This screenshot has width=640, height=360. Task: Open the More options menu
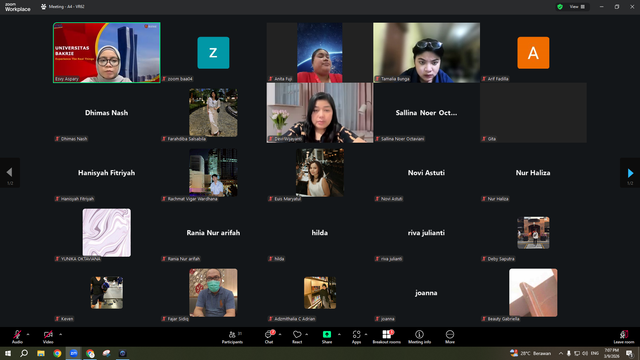(450, 337)
